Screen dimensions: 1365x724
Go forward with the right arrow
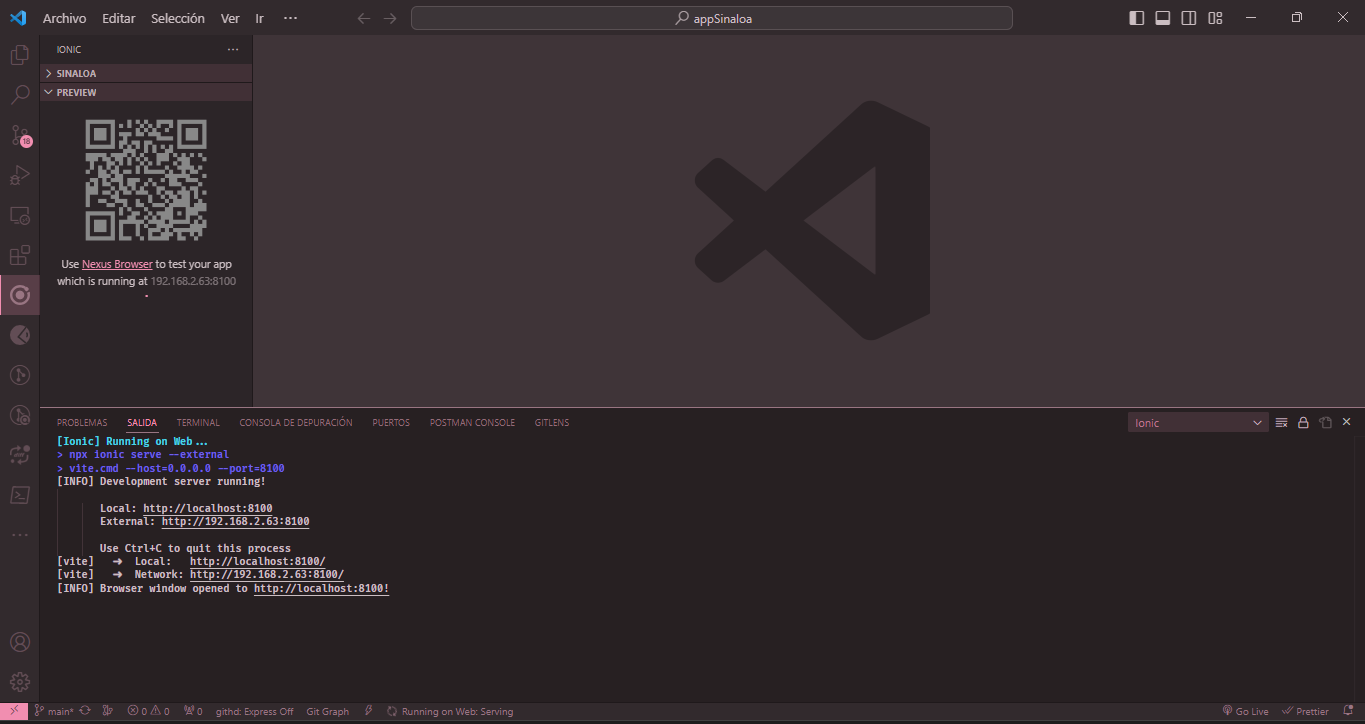point(390,18)
